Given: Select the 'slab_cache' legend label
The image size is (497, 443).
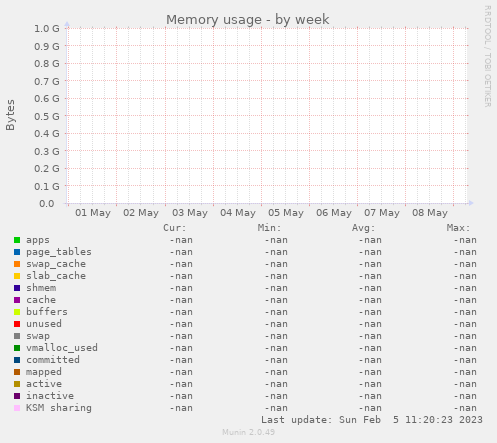Looking at the screenshot, I should click(56, 276).
